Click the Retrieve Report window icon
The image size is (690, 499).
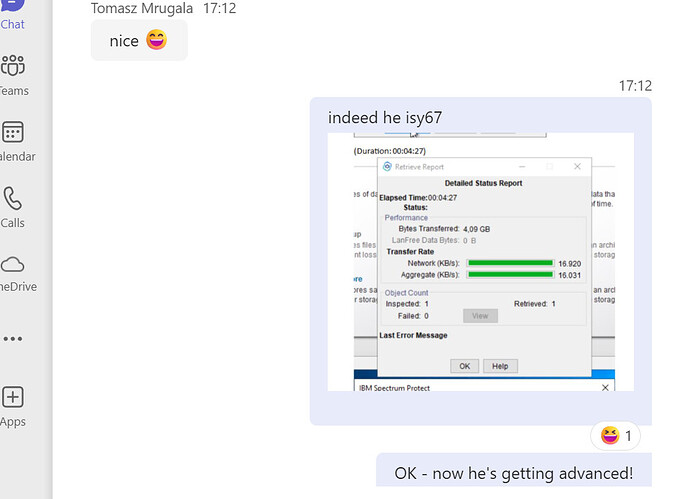(388, 167)
